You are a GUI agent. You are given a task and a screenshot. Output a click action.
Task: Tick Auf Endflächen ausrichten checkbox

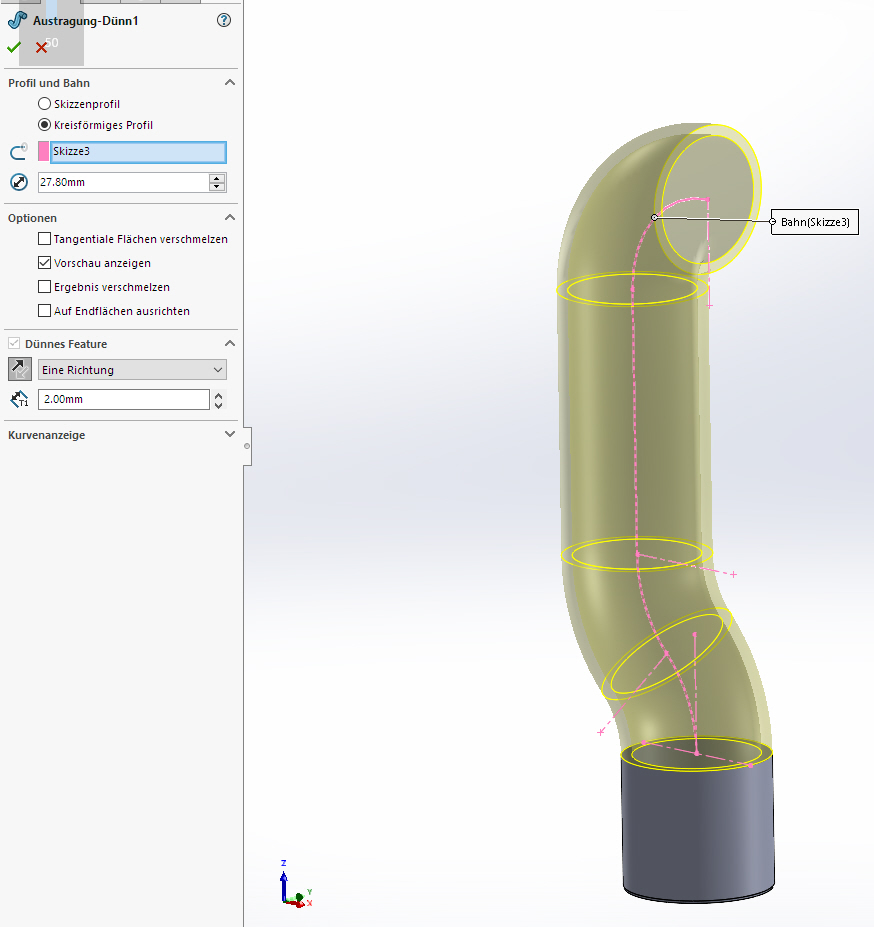[44, 311]
